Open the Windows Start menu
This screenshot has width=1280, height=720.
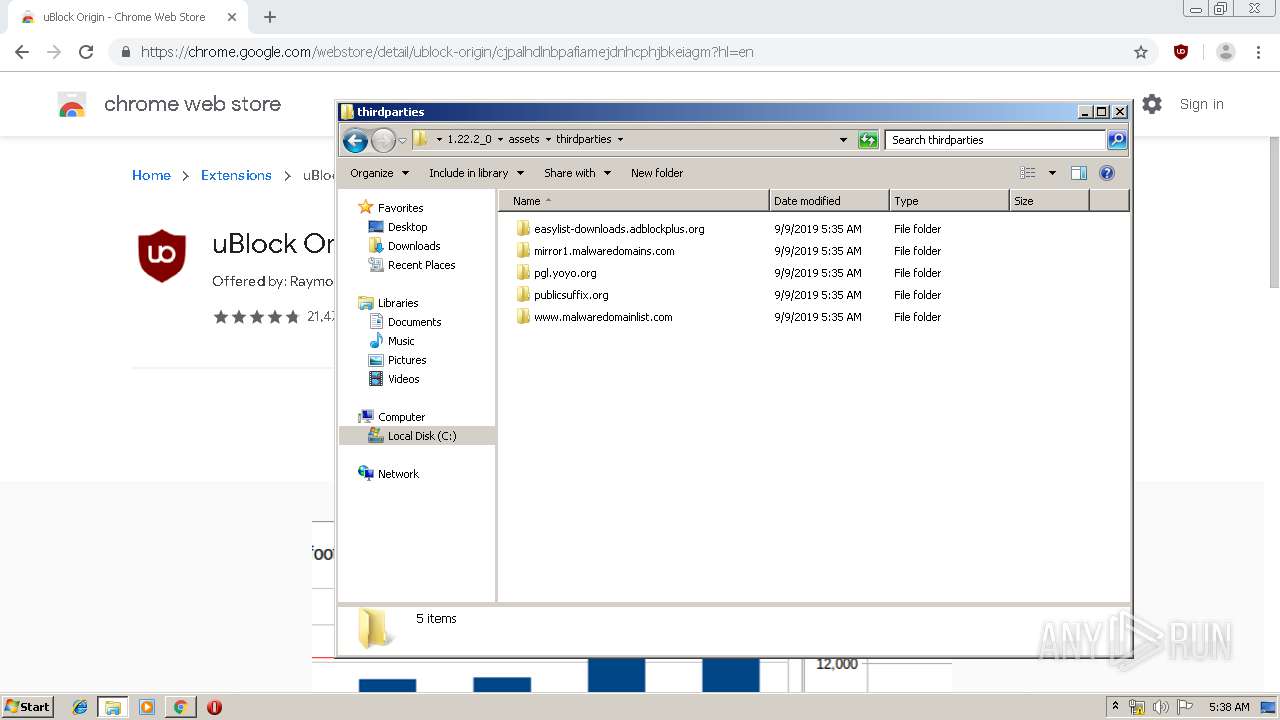pos(28,706)
